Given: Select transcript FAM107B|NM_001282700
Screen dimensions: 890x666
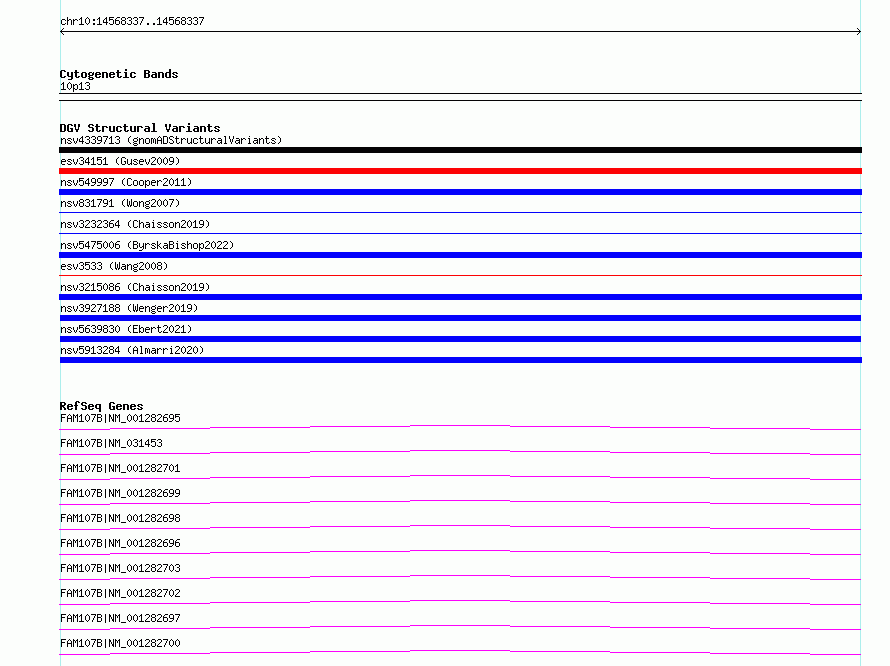Looking at the screenshot, I should click(x=120, y=643).
